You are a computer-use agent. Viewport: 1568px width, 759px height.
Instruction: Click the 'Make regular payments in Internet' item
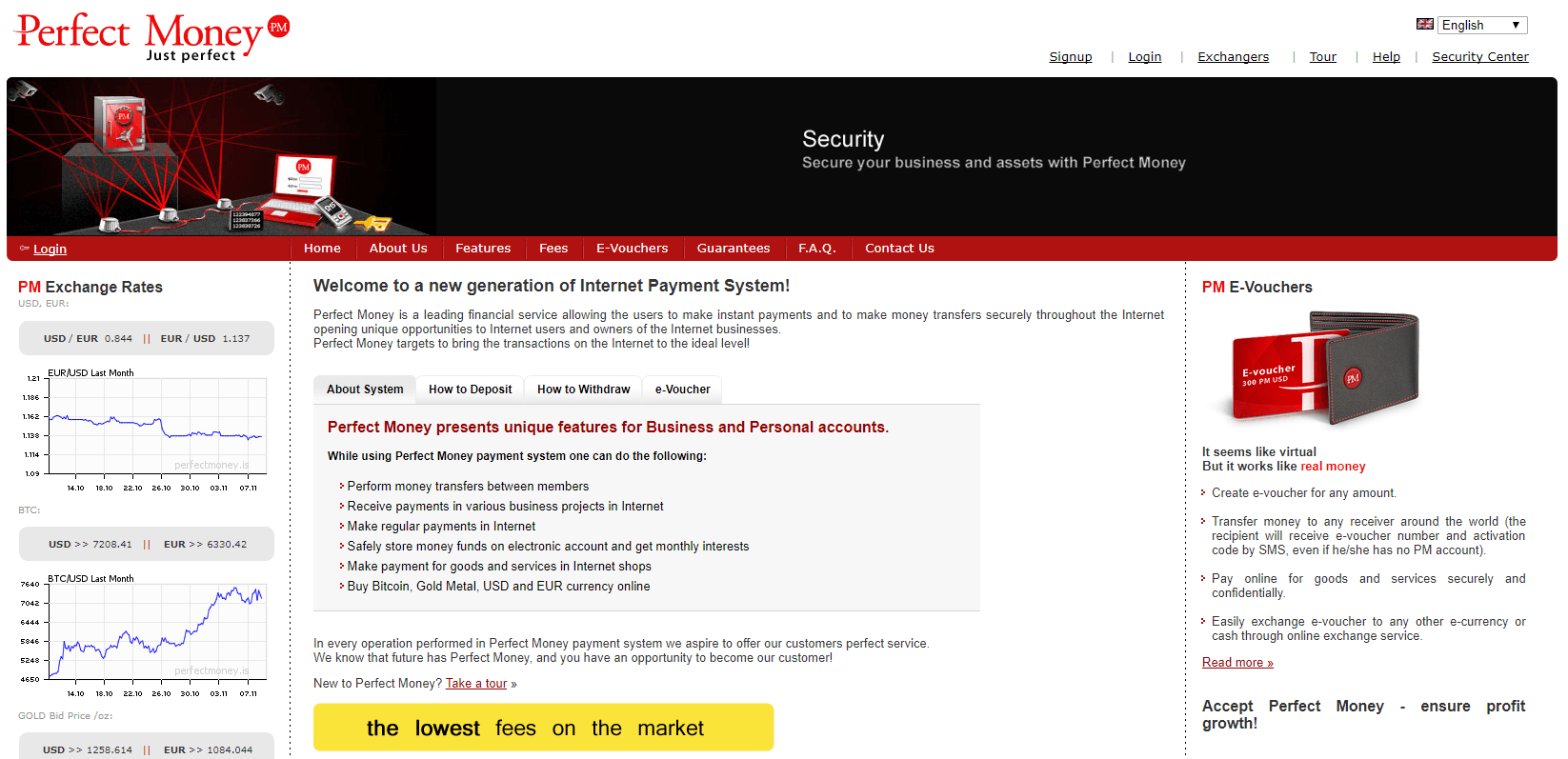pyautogui.click(x=441, y=527)
